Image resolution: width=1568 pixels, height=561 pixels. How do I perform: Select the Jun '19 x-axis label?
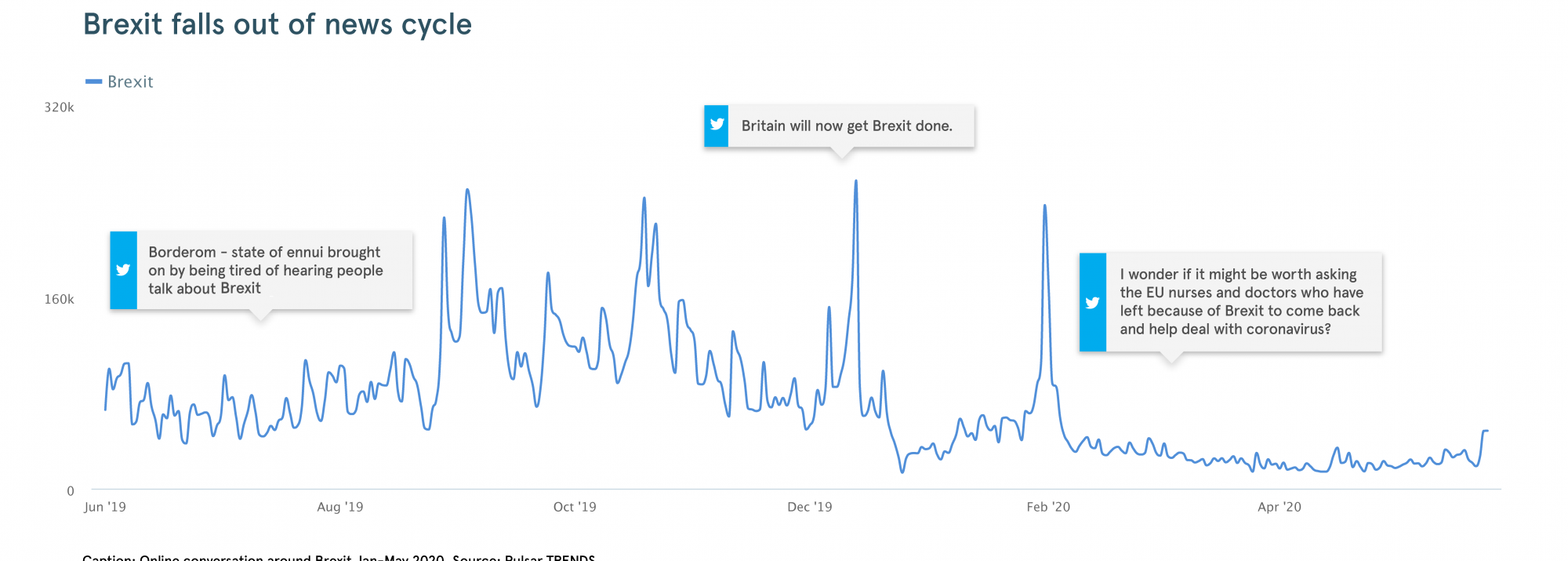pyautogui.click(x=105, y=507)
